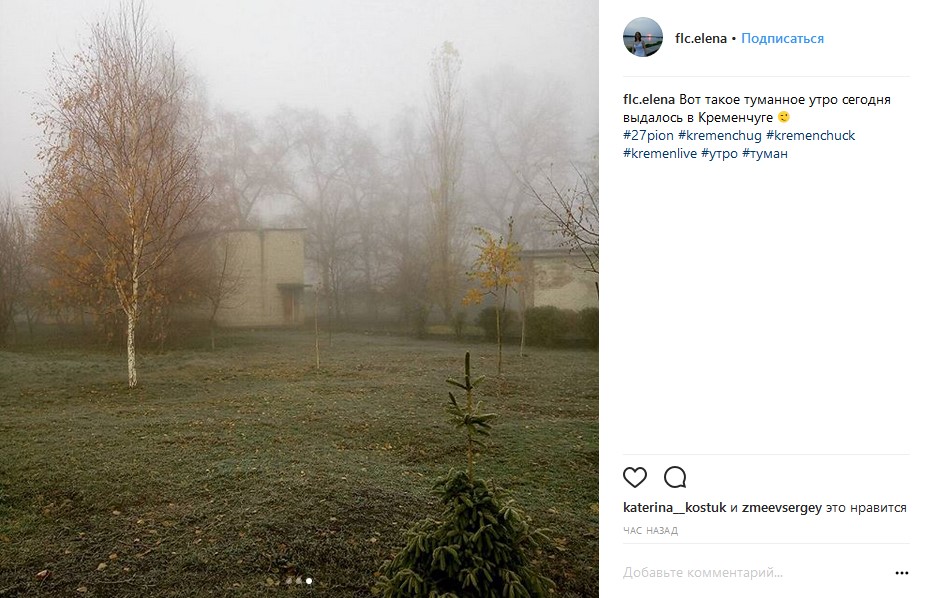Open flc.elena username in the post header
This screenshot has width=933, height=598.
pyautogui.click(x=701, y=38)
